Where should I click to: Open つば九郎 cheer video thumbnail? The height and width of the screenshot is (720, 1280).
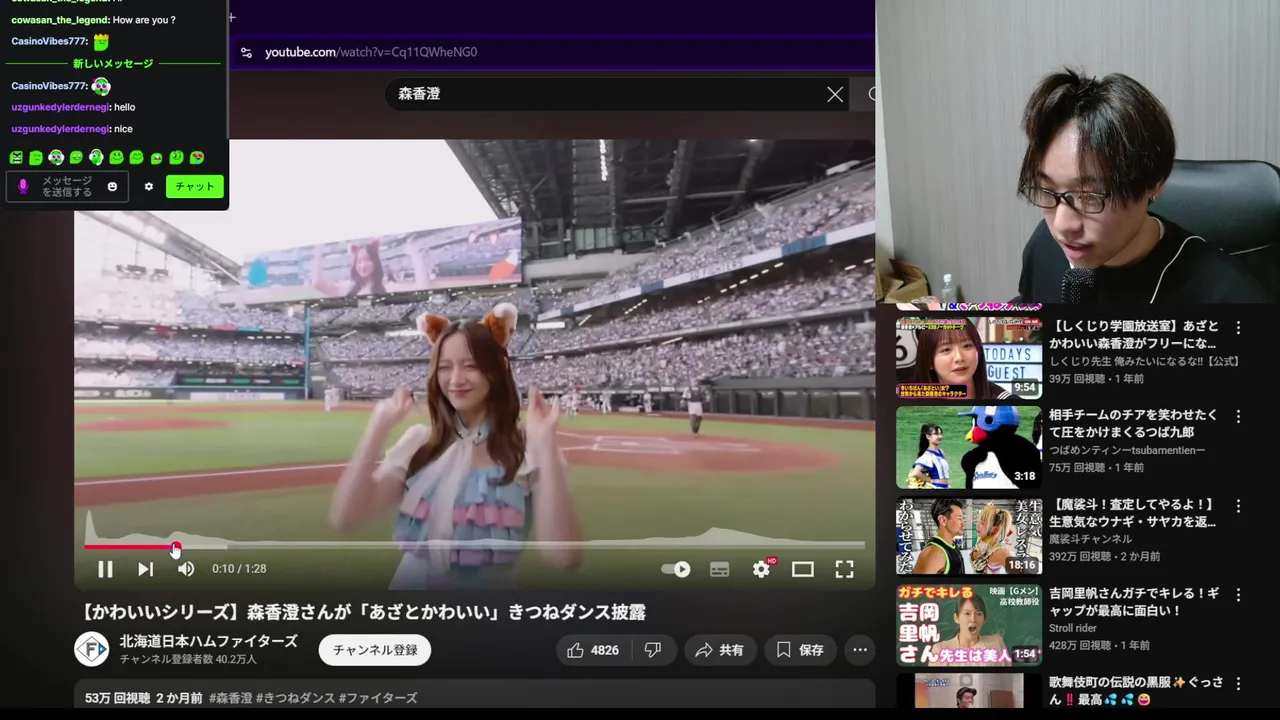tap(968, 447)
